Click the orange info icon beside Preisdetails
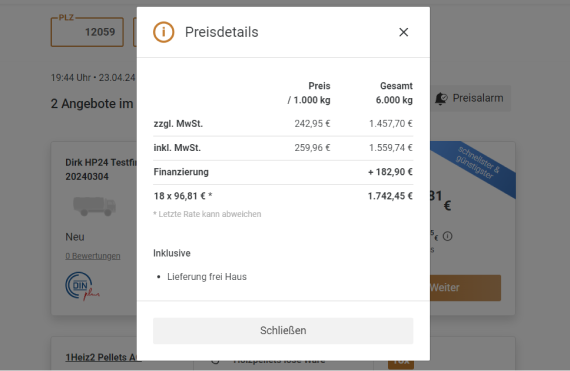 click(x=164, y=32)
